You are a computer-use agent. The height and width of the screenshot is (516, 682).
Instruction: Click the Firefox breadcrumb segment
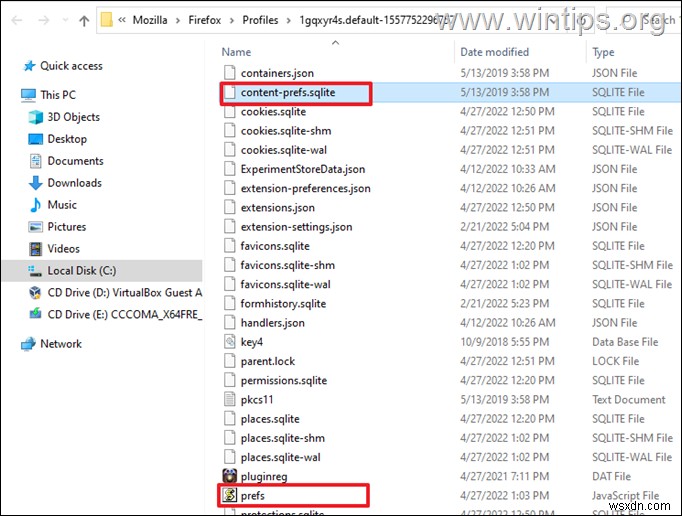204,20
